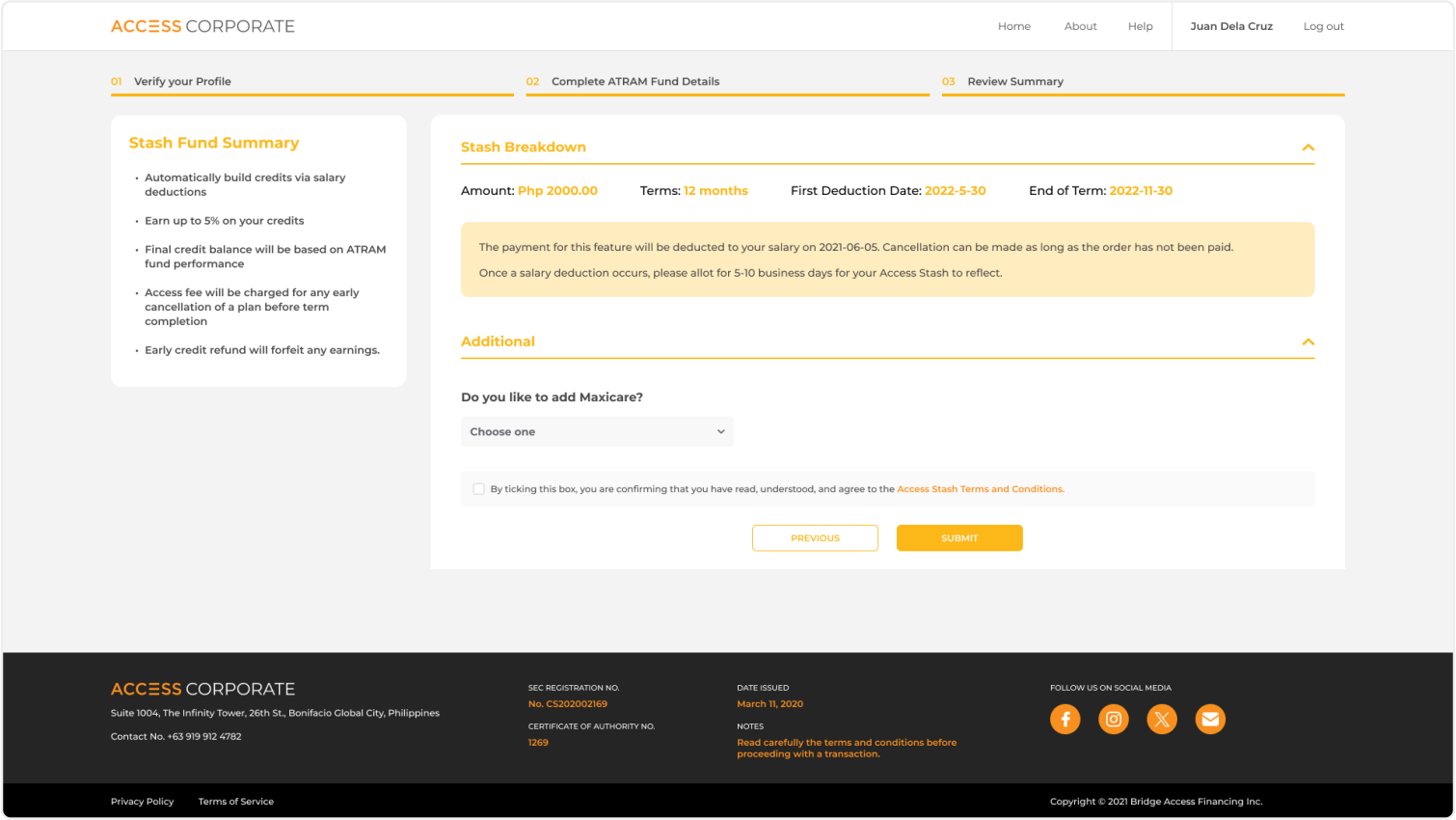Click the Stash Breakdown heading
Image resolution: width=1456 pixels, height=820 pixels.
(x=524, y=147)
